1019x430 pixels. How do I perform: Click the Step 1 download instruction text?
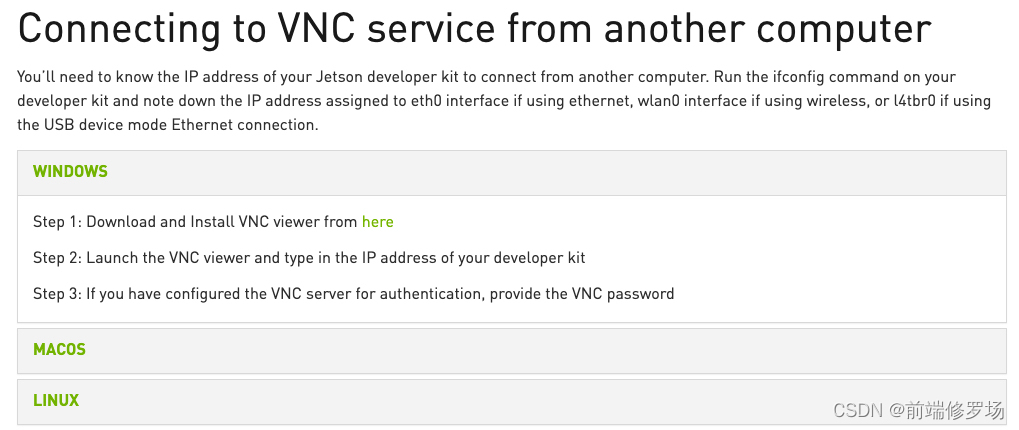(x=213, y=222)
